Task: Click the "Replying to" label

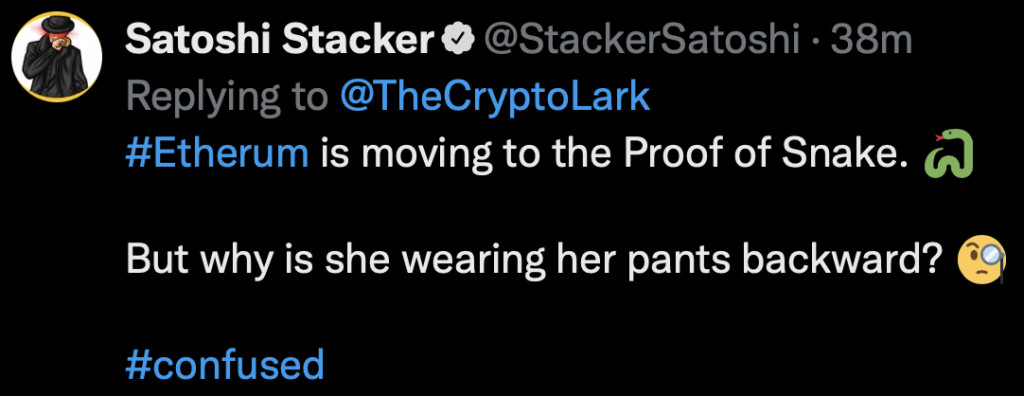Action: point(228,98)
